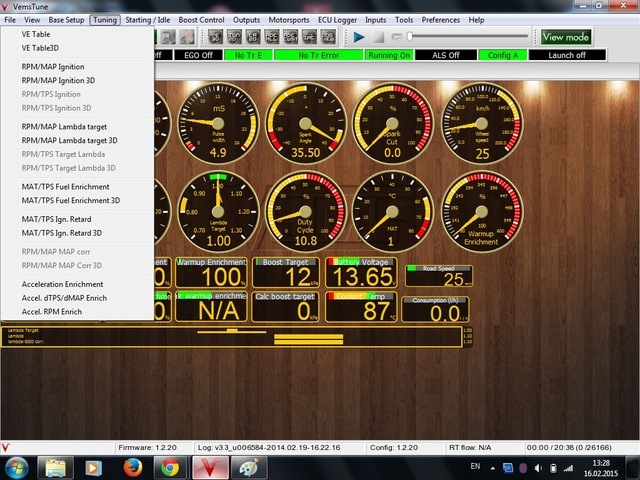Click the Boost Target readout
Viewport: 640px width, 480px height.
[286, 273]
